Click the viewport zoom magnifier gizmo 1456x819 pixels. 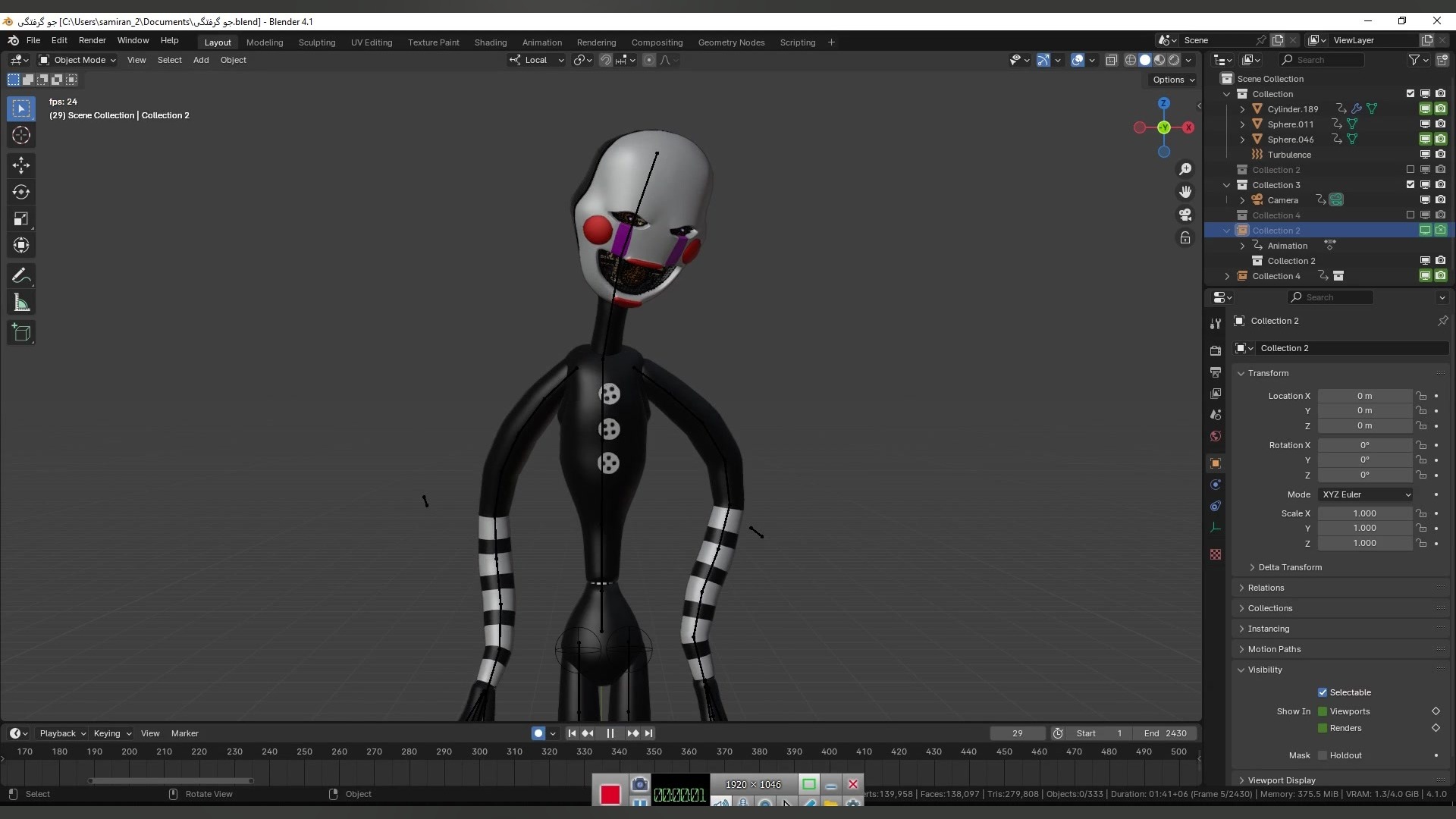[1185, 169]
